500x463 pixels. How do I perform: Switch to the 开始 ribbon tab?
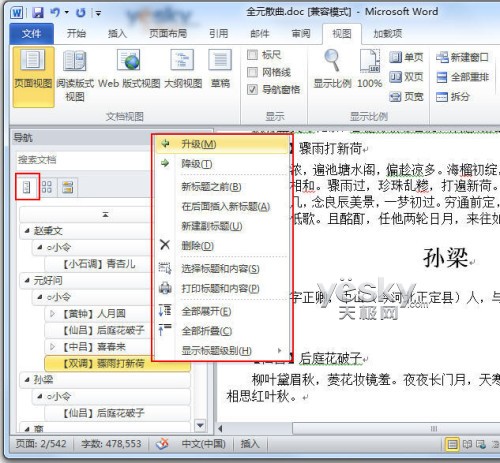point(76,34)
